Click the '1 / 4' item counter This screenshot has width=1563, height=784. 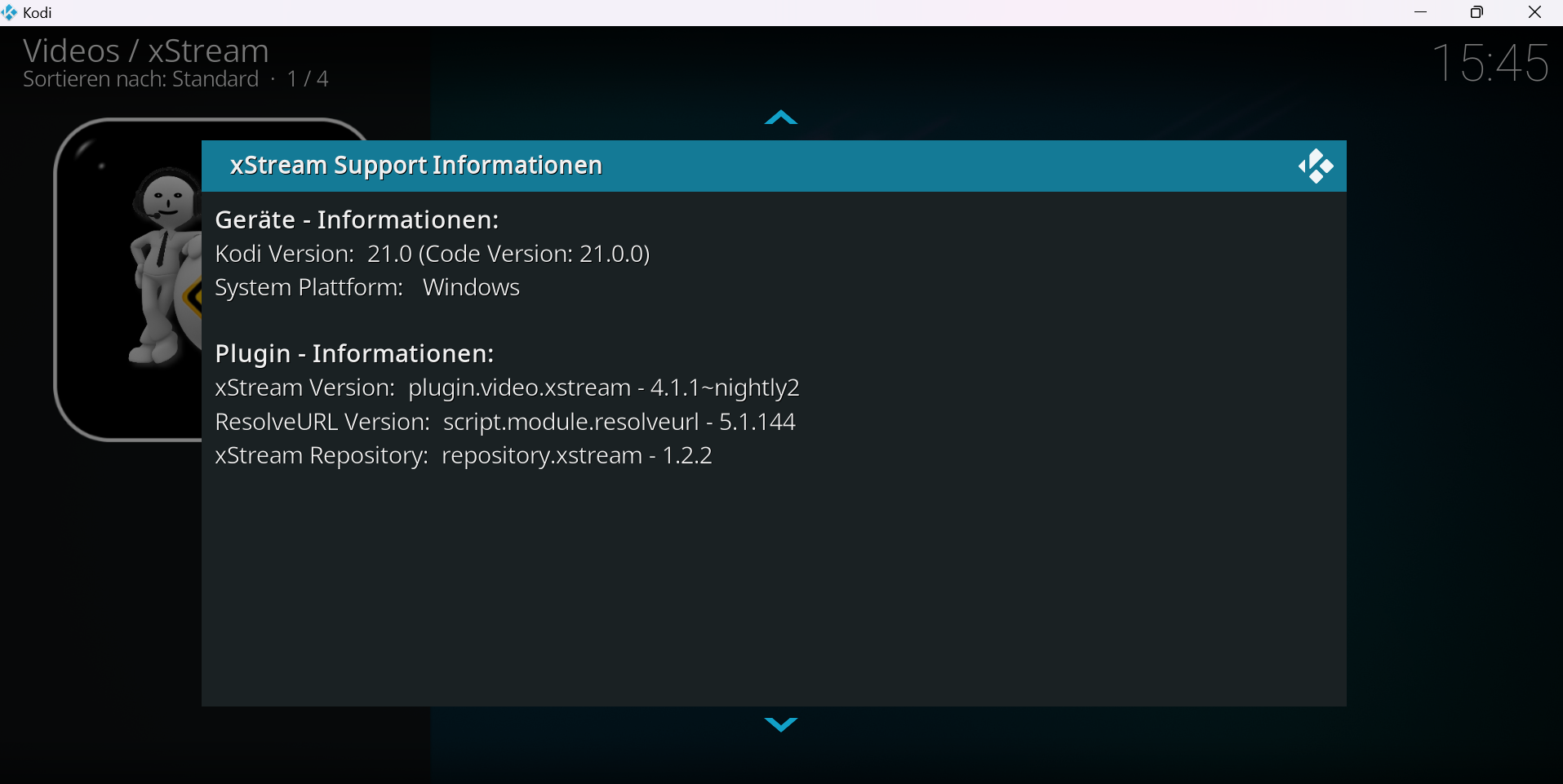(308, 79)
